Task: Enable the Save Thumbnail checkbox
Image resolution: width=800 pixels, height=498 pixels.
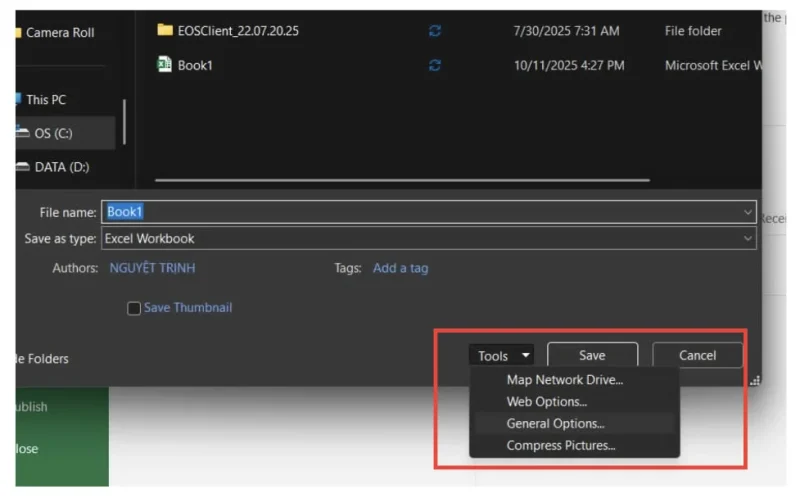Action: (x=134, y=309)
